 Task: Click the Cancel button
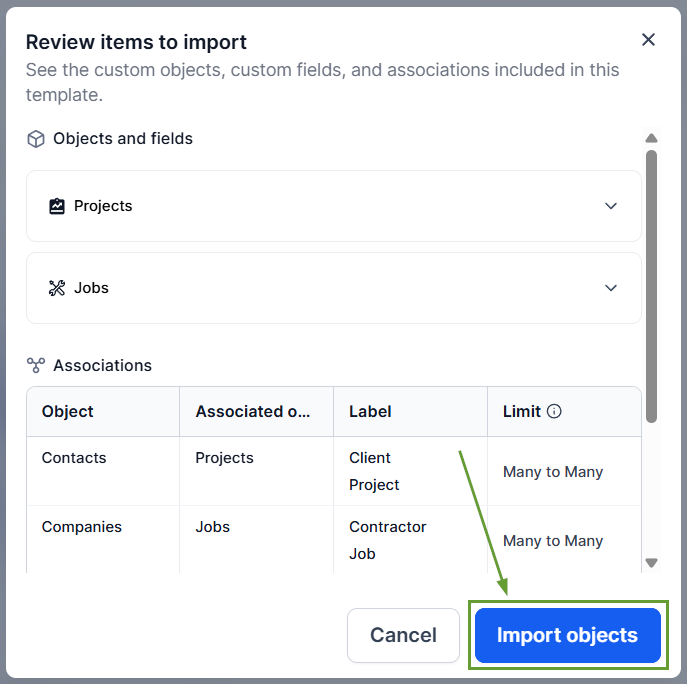click(x=403, y=635)
